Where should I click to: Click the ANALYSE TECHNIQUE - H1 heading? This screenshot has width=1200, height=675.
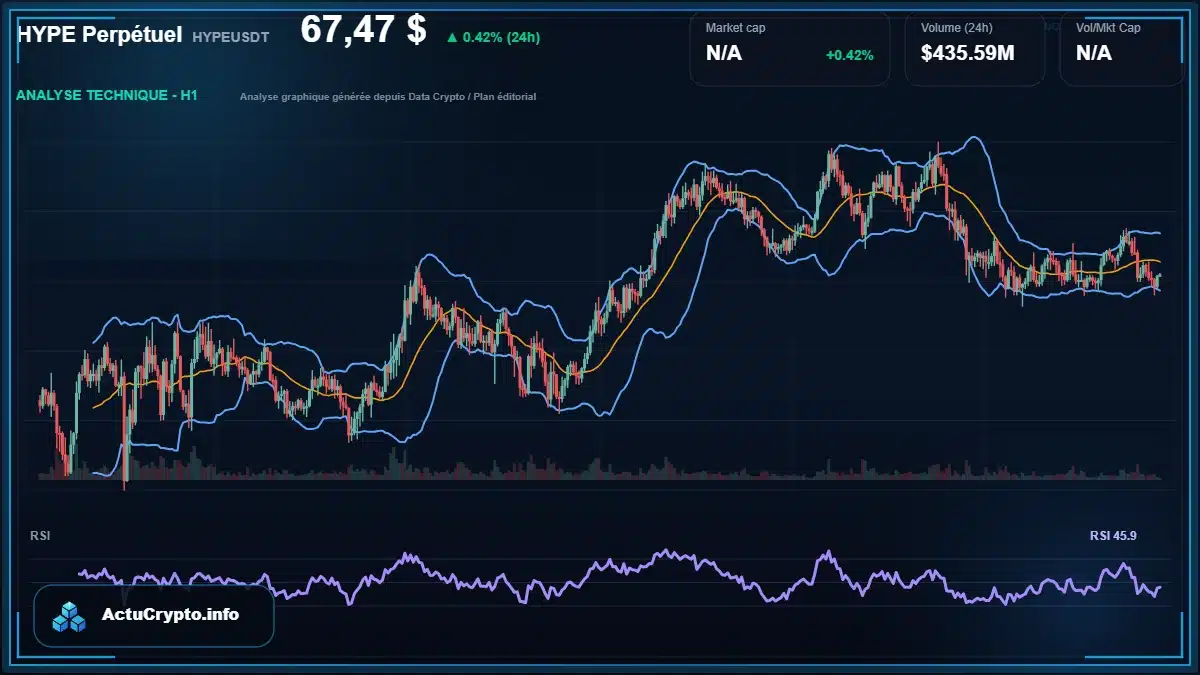coord(106,96)
